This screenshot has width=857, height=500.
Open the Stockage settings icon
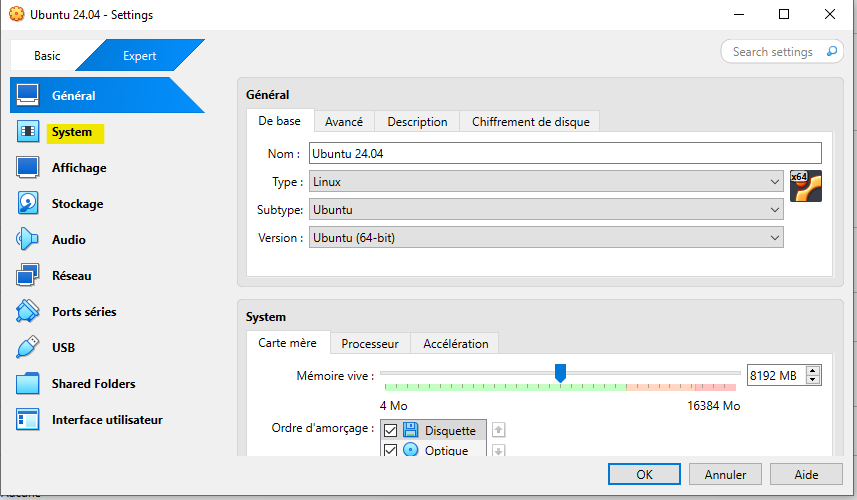[28, 204]
